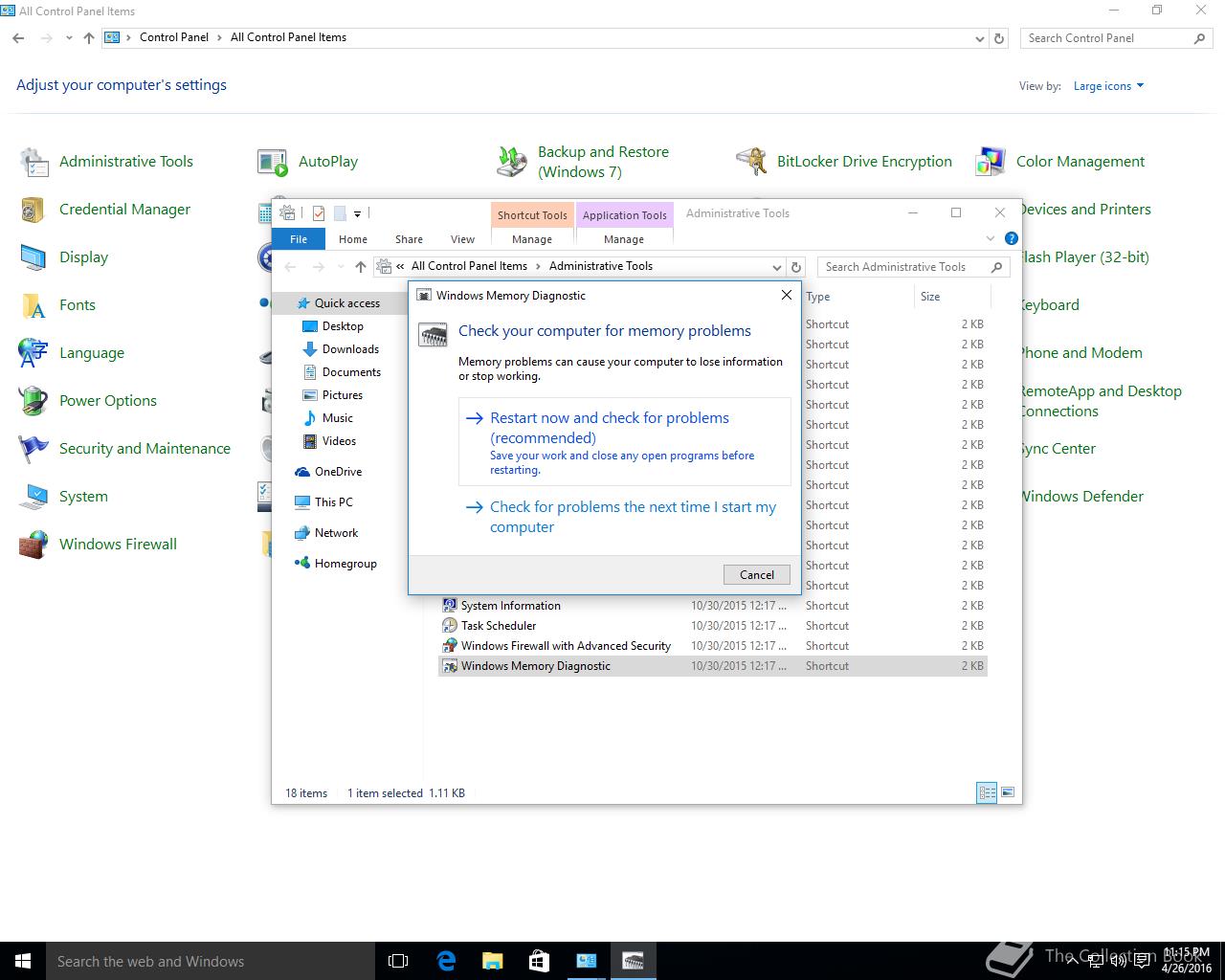Select System Information shortcut
The height and width of the screenshot is (980, 1225).
712,606
